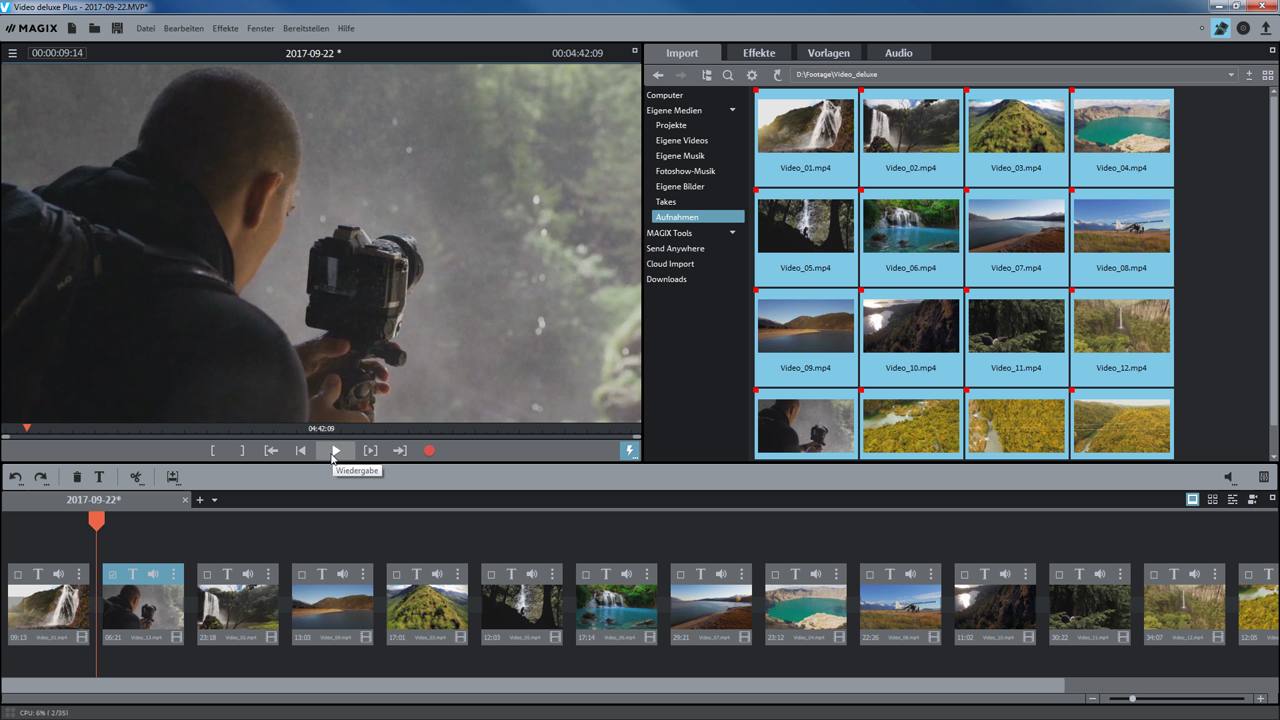Mute audio of clip 12:03
Viewport: 1280px width, 720px height.
531,575
